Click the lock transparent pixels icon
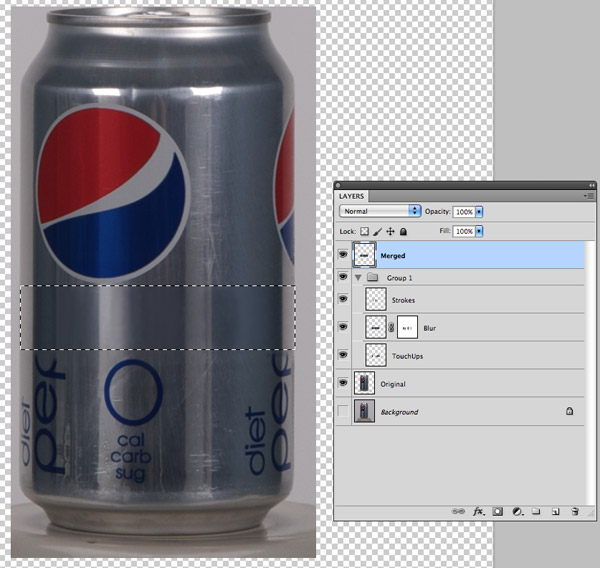 (x=364, y=231)
